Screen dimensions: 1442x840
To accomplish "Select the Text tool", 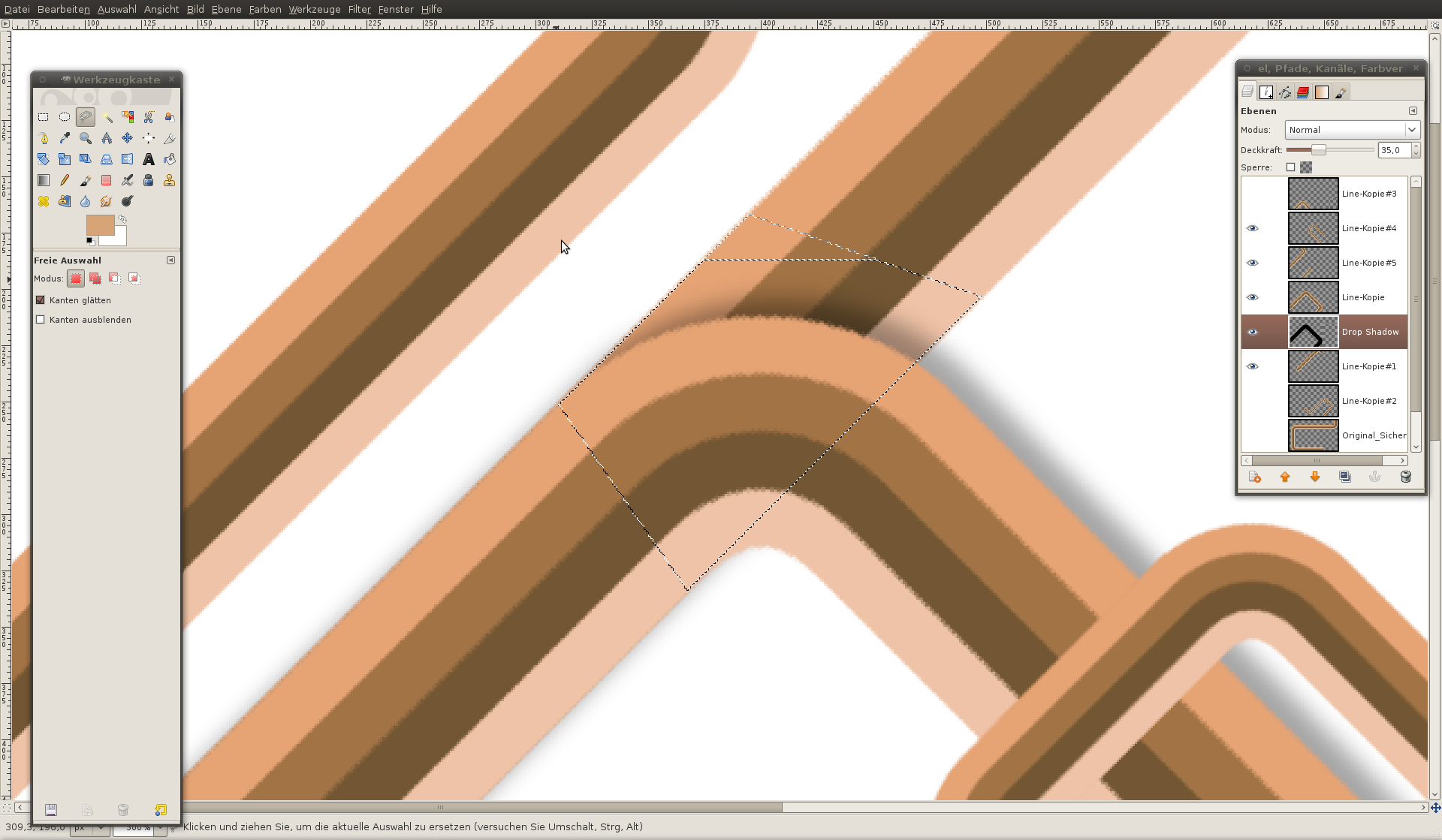I will click(x=149, y=159).
